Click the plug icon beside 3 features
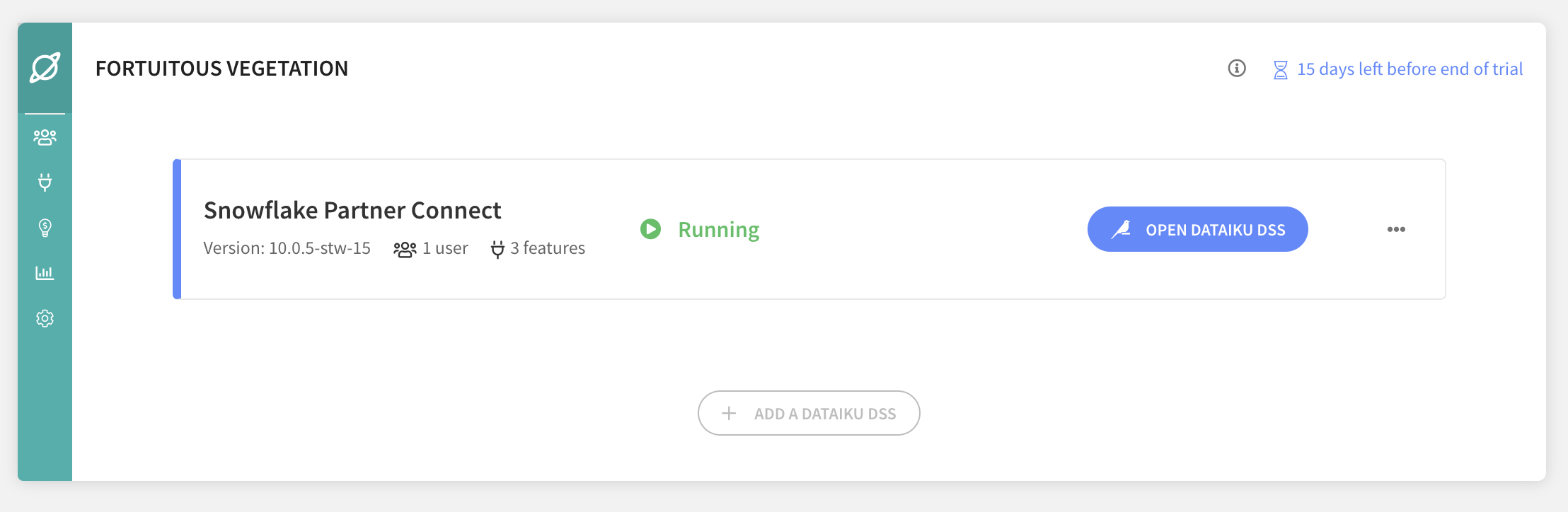Viewport: 1568px width, 512px height. tap(497, 249)
